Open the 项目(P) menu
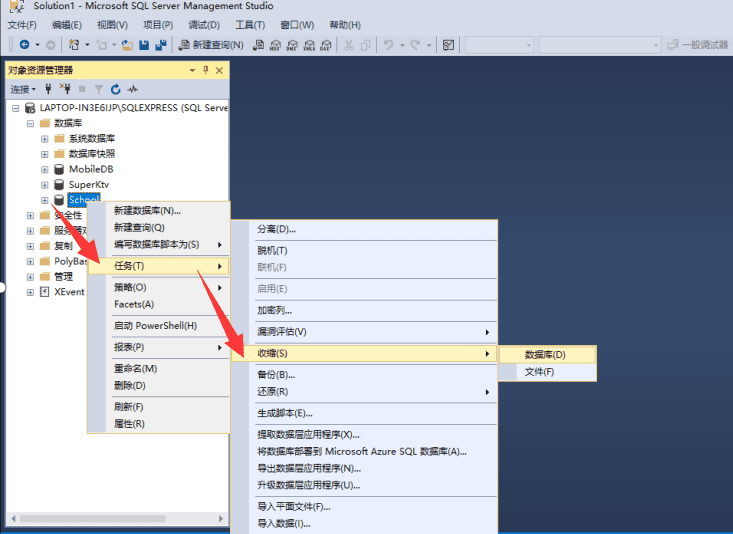Viewport: 733px width, 534px height. tap(158, 25)
